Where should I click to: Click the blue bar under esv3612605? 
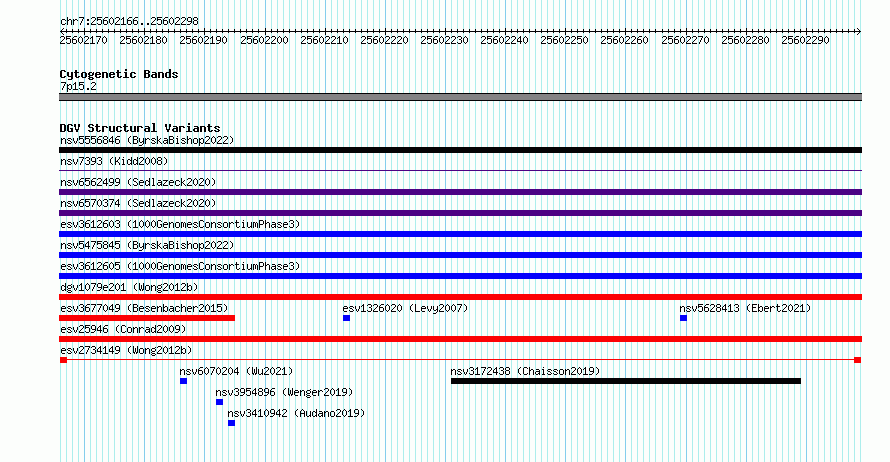460,276
